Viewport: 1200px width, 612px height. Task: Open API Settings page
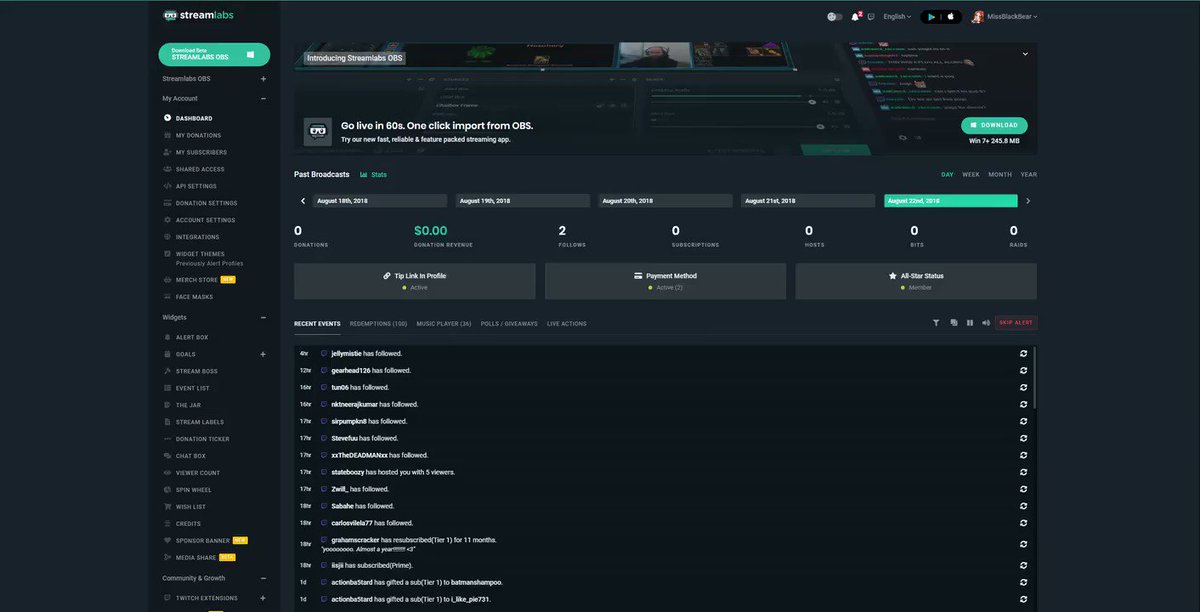[x=190, y=186]
